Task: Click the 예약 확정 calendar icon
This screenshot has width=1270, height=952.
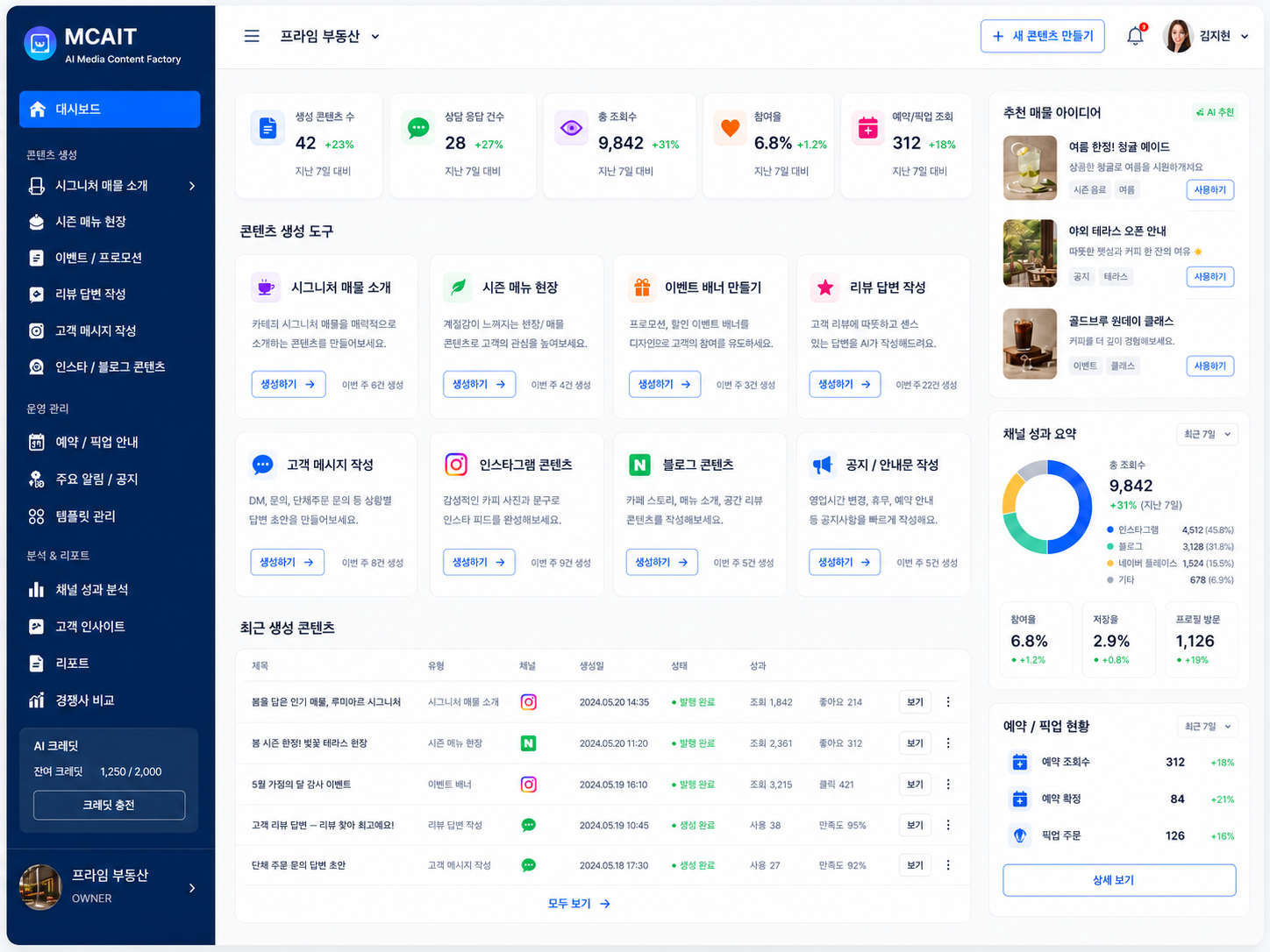Action: pyautogui.click(x=1019, y=799)
